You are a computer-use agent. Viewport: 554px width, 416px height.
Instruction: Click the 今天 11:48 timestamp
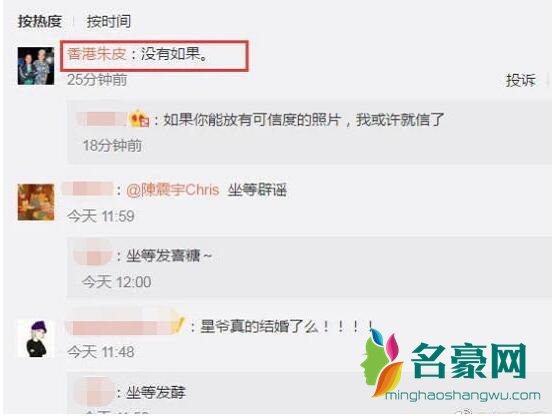(x=101, y=352)
